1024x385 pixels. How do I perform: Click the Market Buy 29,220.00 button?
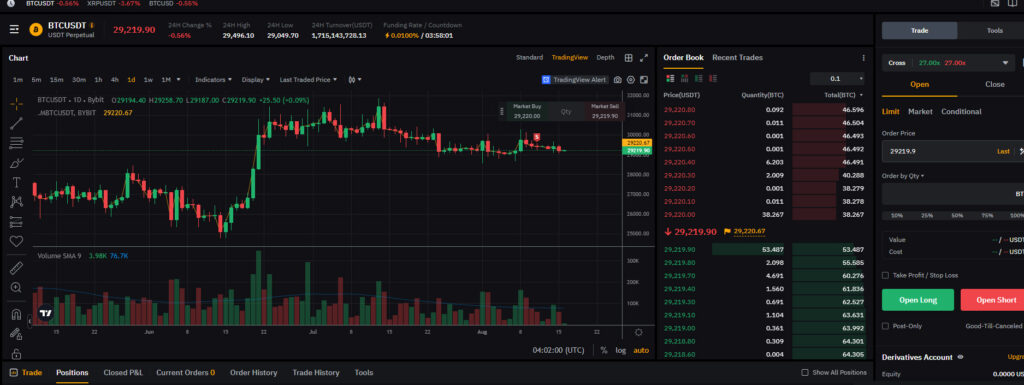point(527,111)
